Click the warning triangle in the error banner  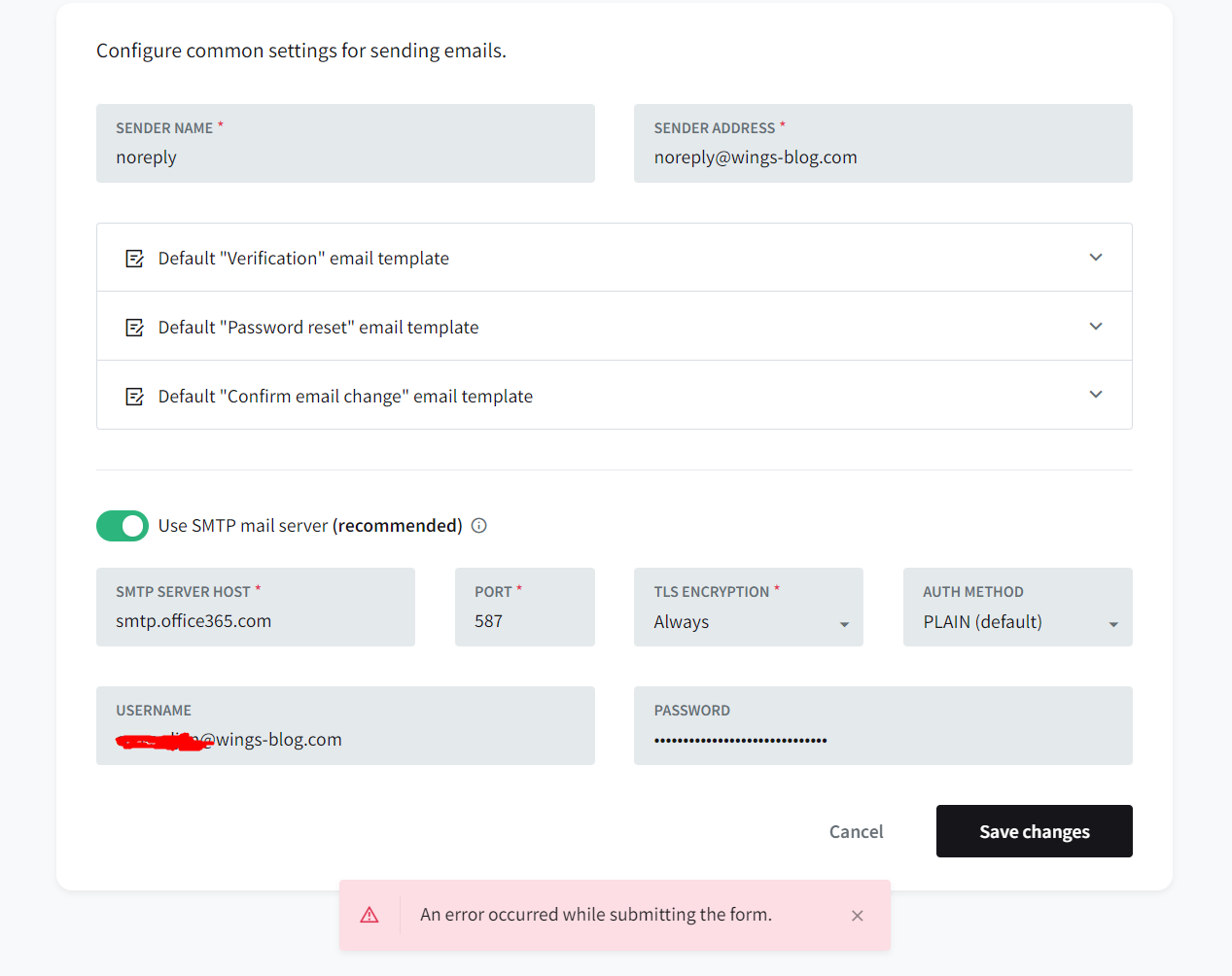coord(370,914)
